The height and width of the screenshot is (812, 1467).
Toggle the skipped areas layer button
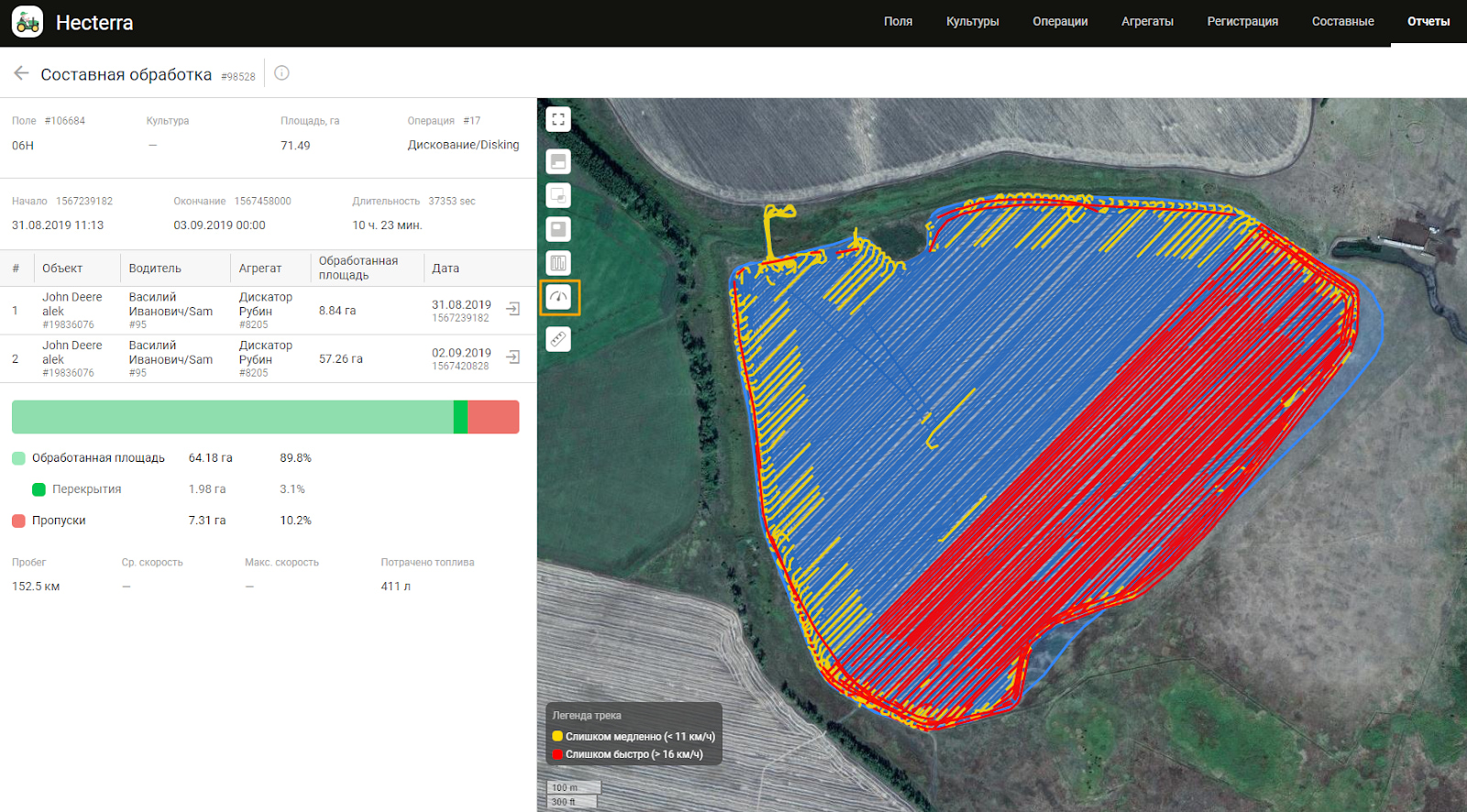click(558, 229)
